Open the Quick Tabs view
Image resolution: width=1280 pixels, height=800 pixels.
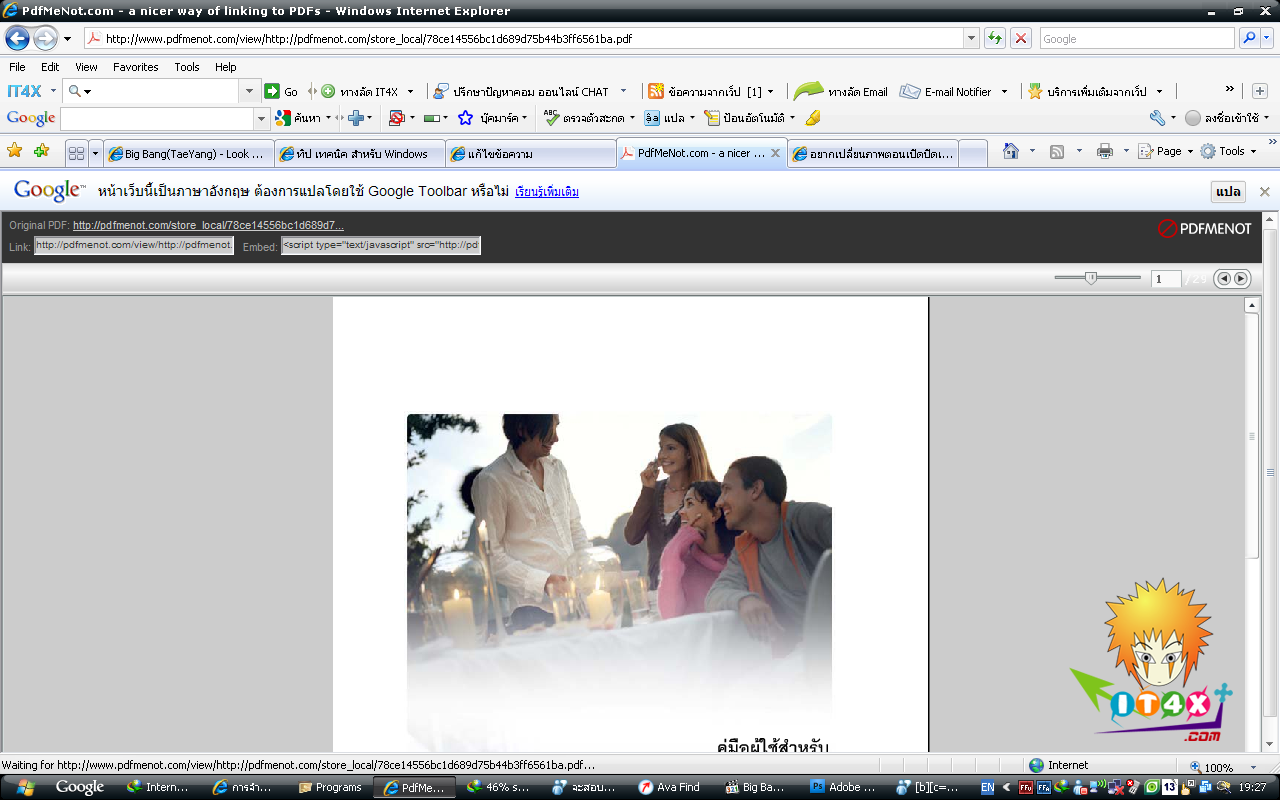76,154
